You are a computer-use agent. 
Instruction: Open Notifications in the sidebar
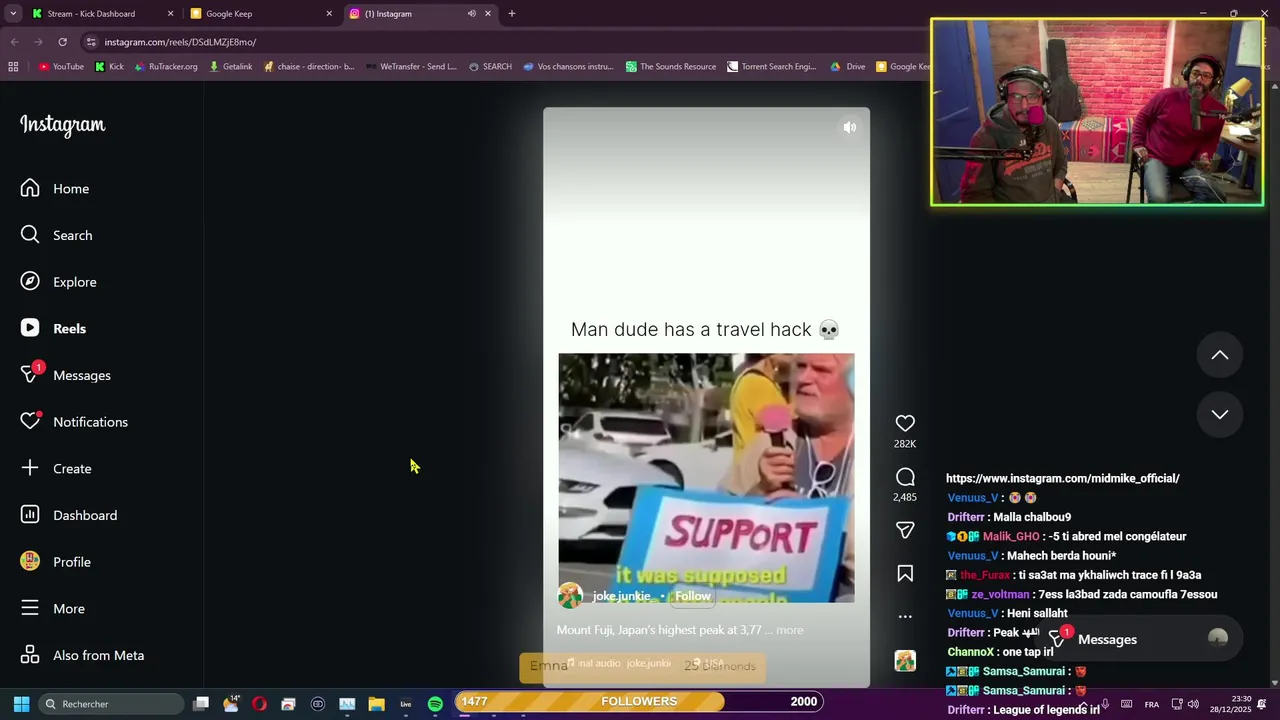coord(74,422)
